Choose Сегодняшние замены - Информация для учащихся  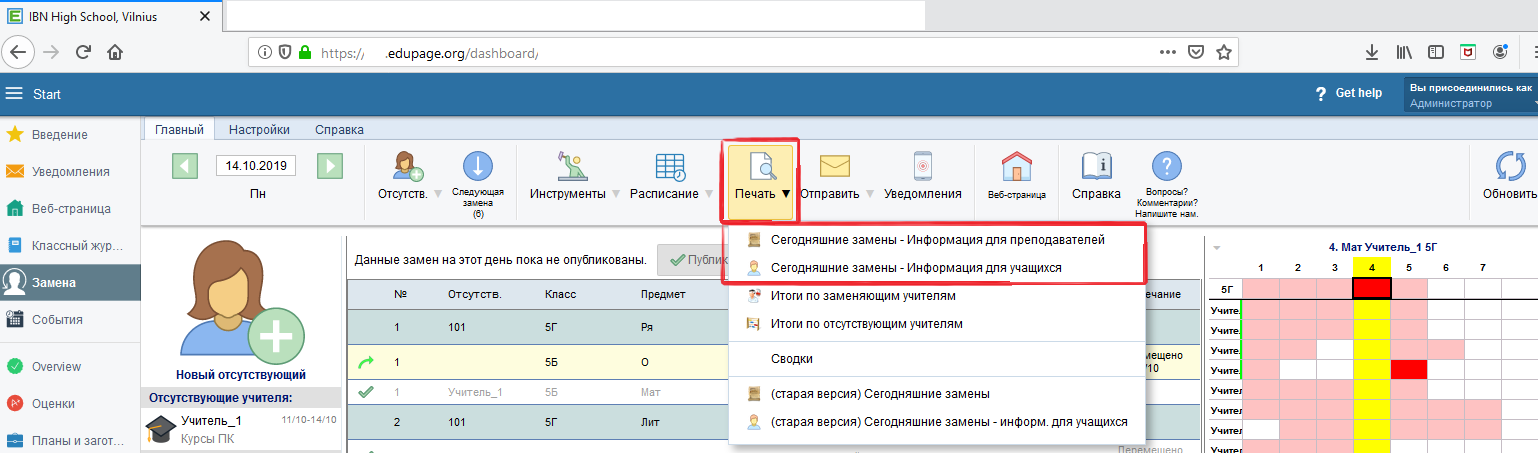point(937,268)
